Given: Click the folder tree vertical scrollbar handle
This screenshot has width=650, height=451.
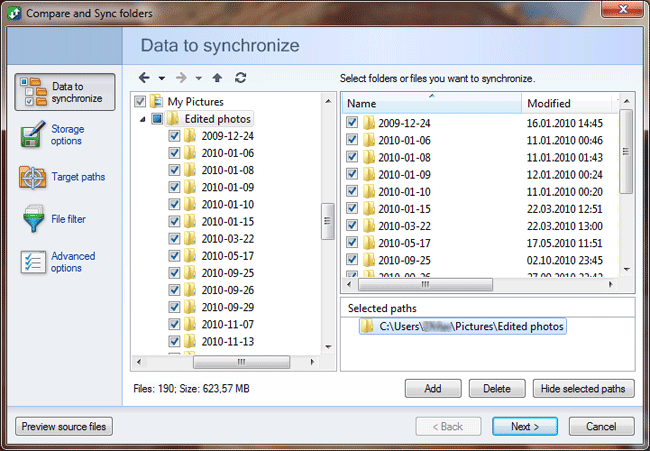Looking at the screenshot, I should coord(327,222).
